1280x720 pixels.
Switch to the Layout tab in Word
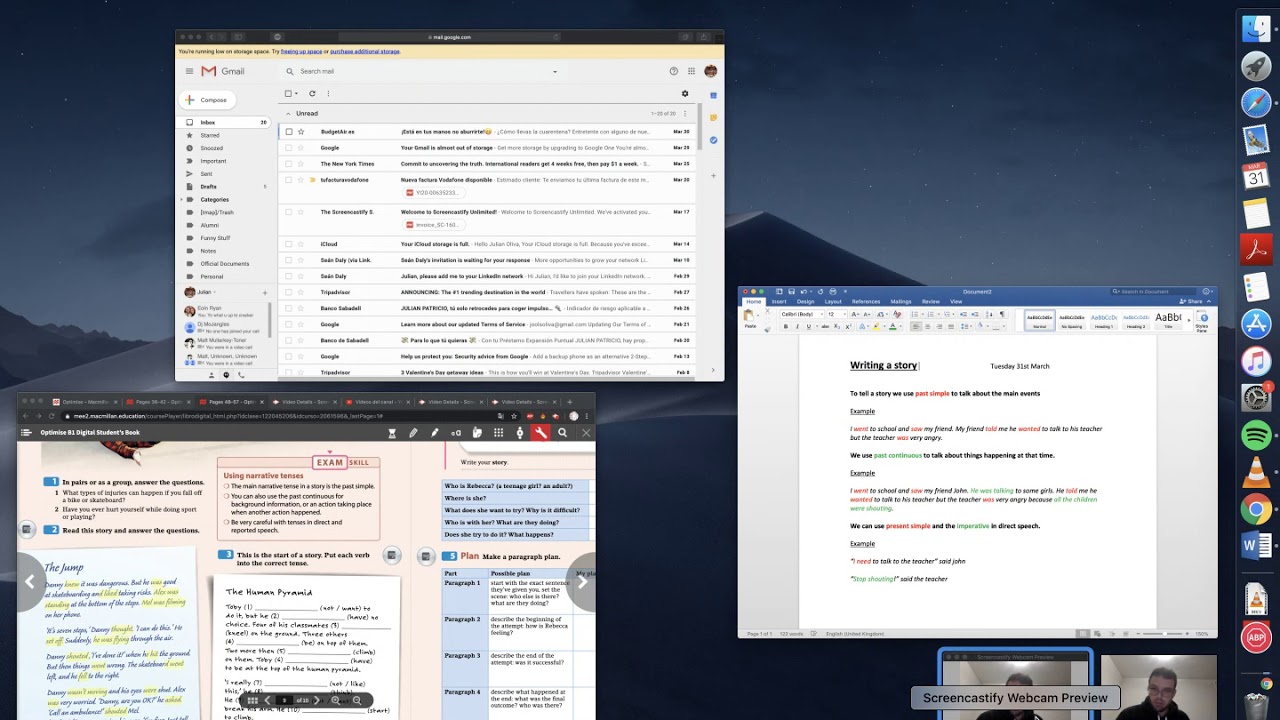pos(833,301)
